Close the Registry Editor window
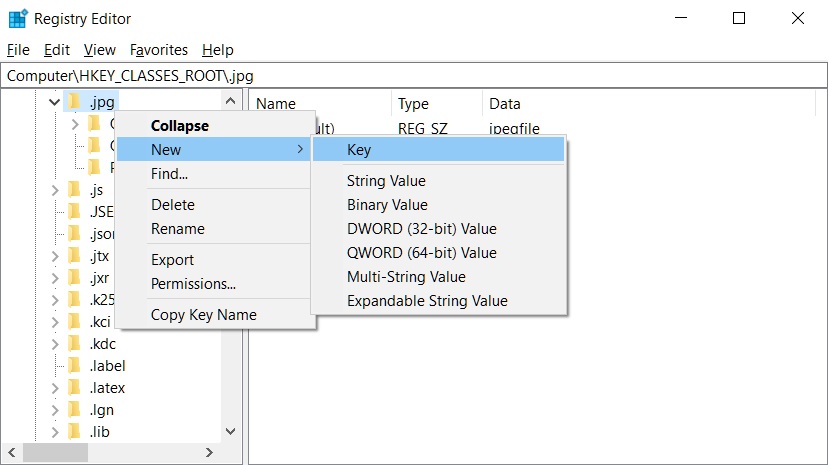The width and height of the screenshot is (828, 465). pyautogui.click(x=798, y=18)
